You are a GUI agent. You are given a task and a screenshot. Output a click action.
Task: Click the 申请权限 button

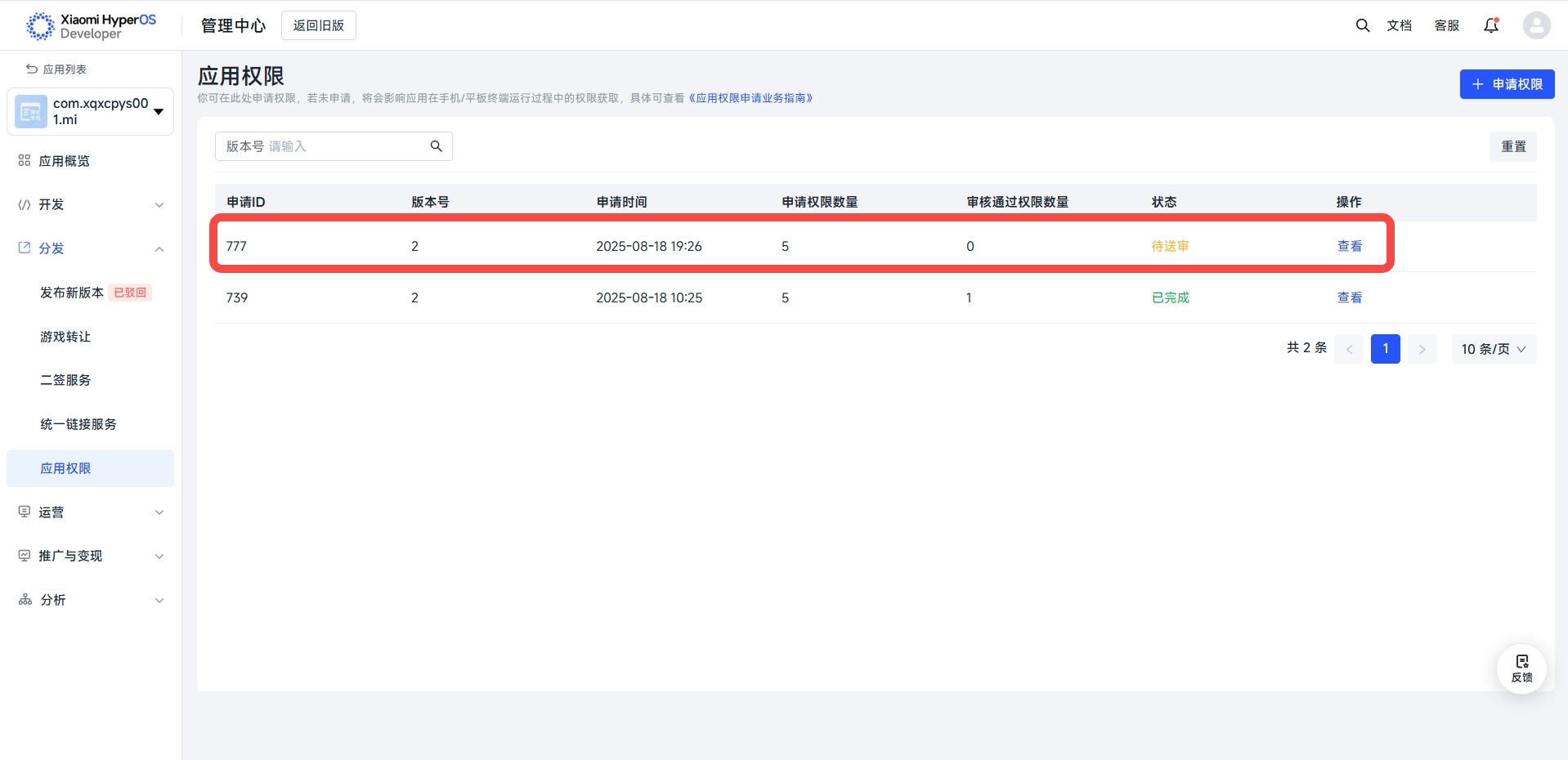(x=1507, y=84)
